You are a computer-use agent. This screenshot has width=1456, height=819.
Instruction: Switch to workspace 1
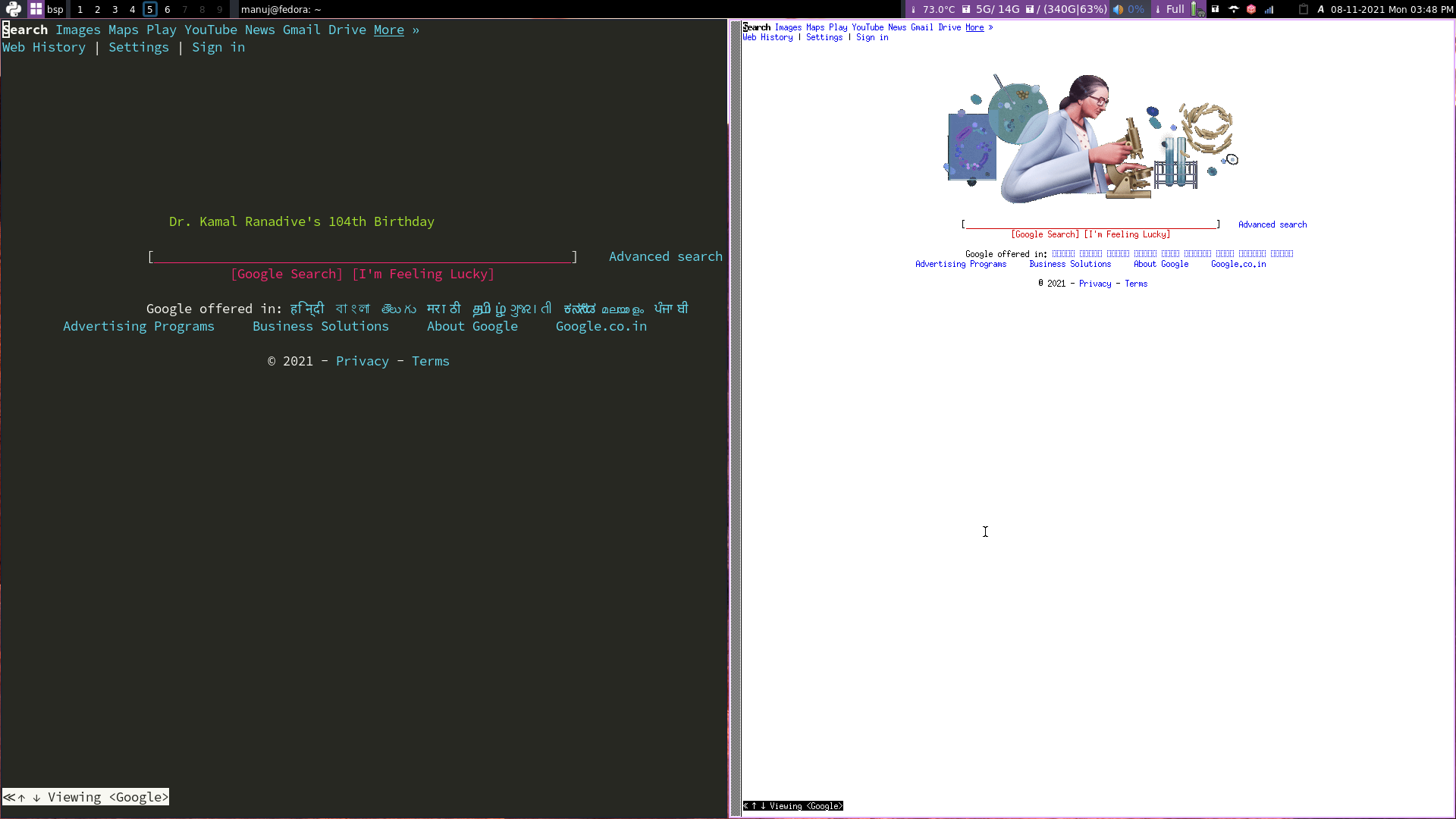click(x=80, y=9)
